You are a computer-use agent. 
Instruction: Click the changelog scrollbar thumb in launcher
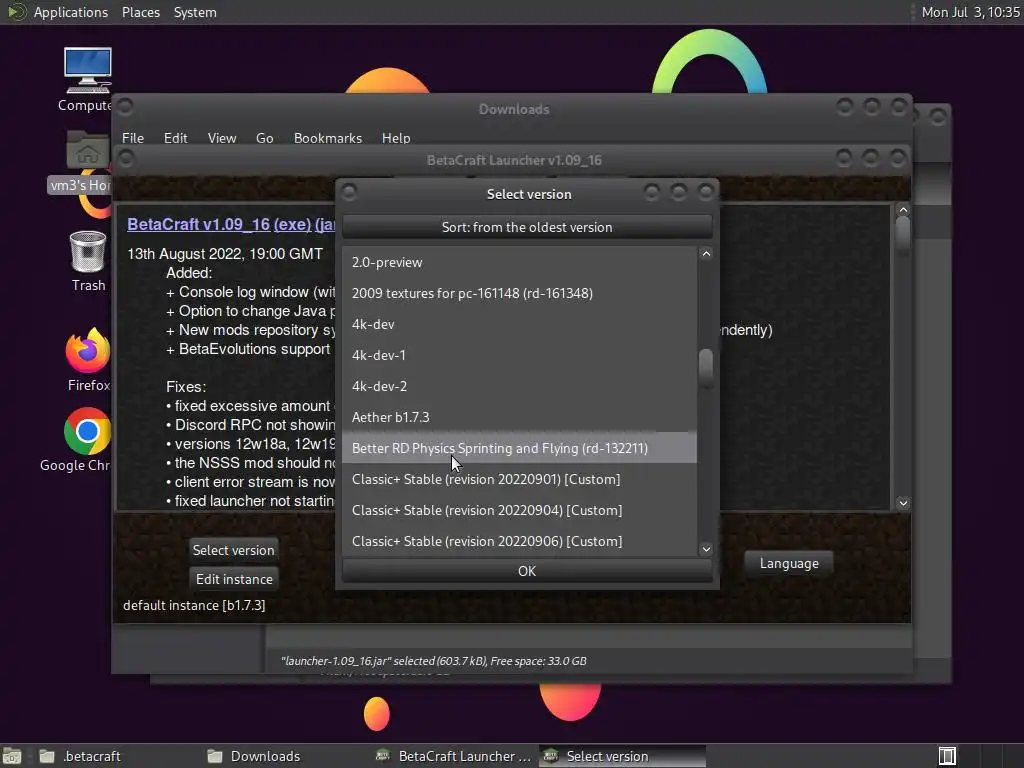click(x=903, y=234)
